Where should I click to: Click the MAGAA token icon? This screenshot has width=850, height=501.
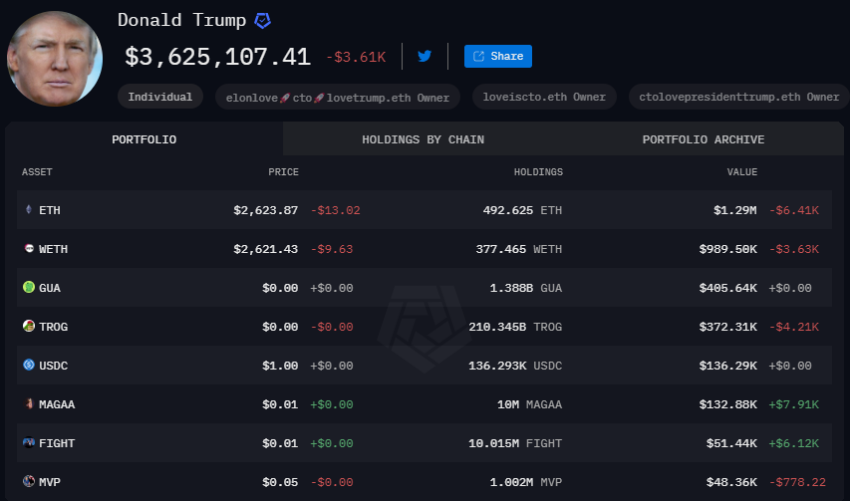(x=29, y=403)
